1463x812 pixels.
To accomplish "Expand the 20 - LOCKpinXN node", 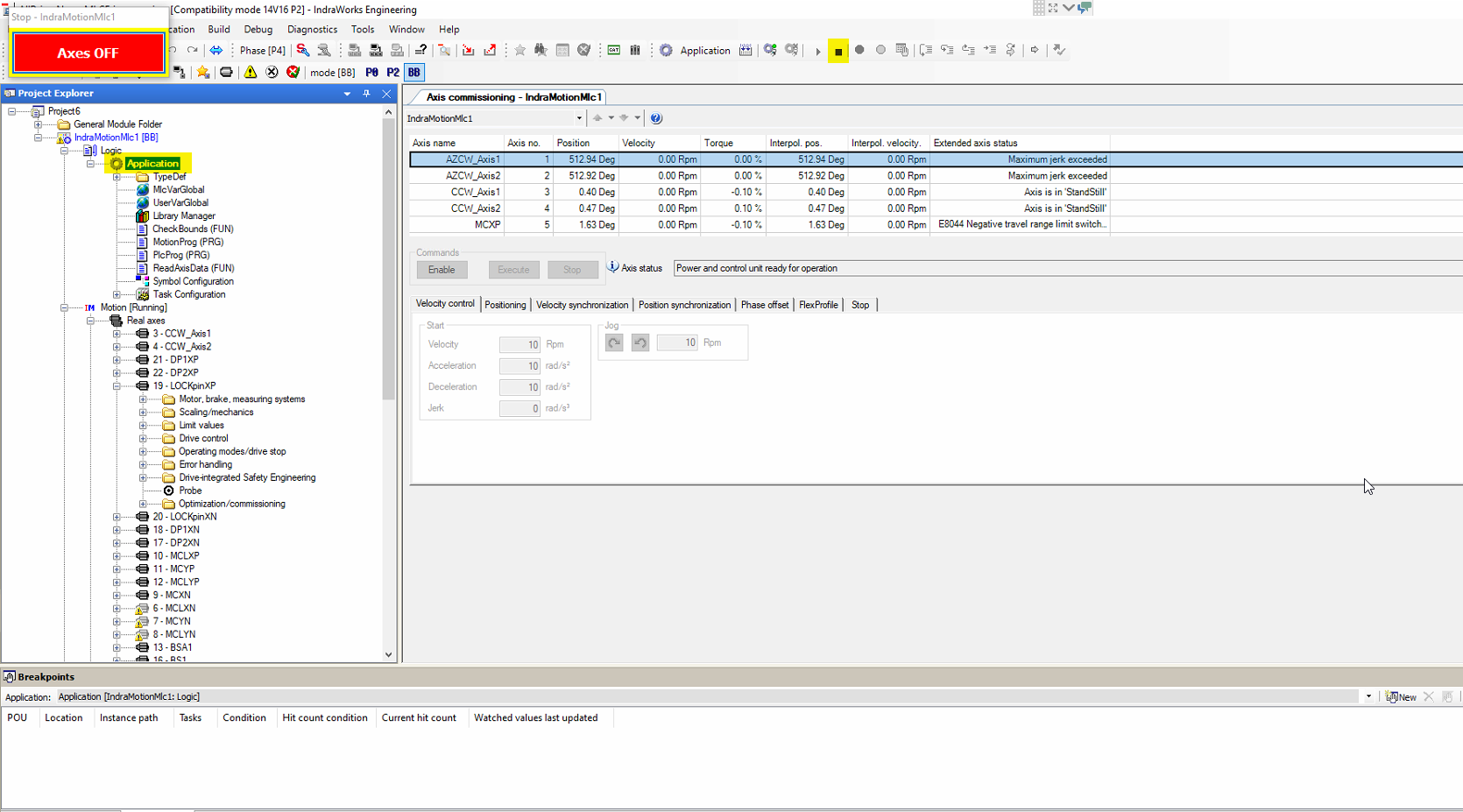I will click(117, 517).
